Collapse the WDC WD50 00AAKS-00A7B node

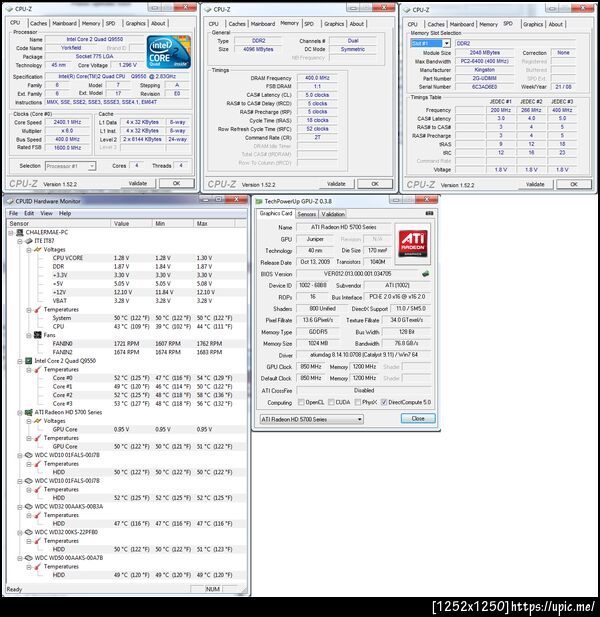[x=20, y=558]
